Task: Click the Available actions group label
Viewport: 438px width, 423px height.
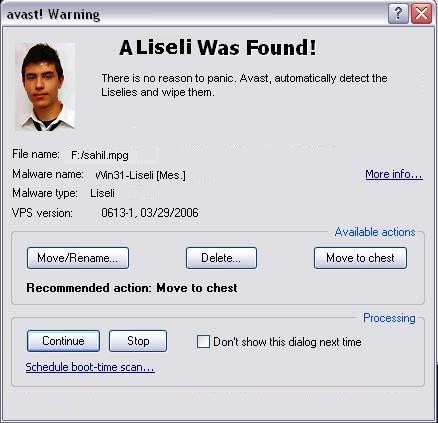Action: [x=375, y=232]
